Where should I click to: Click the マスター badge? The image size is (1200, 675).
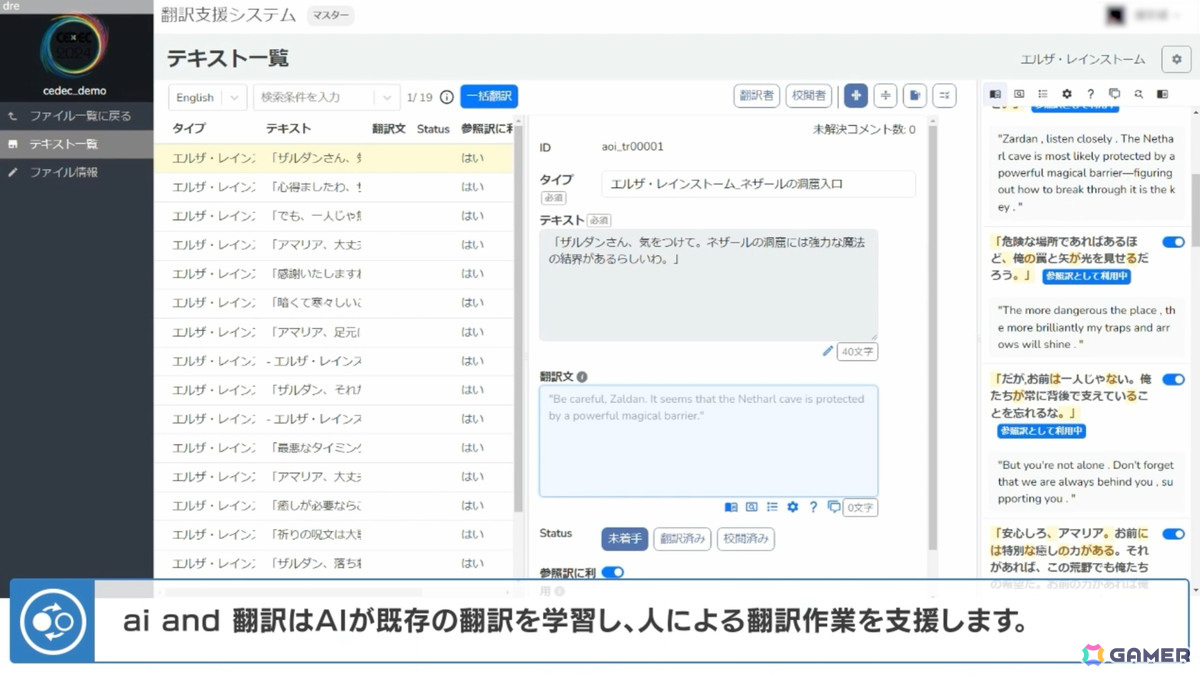[330, 15]
